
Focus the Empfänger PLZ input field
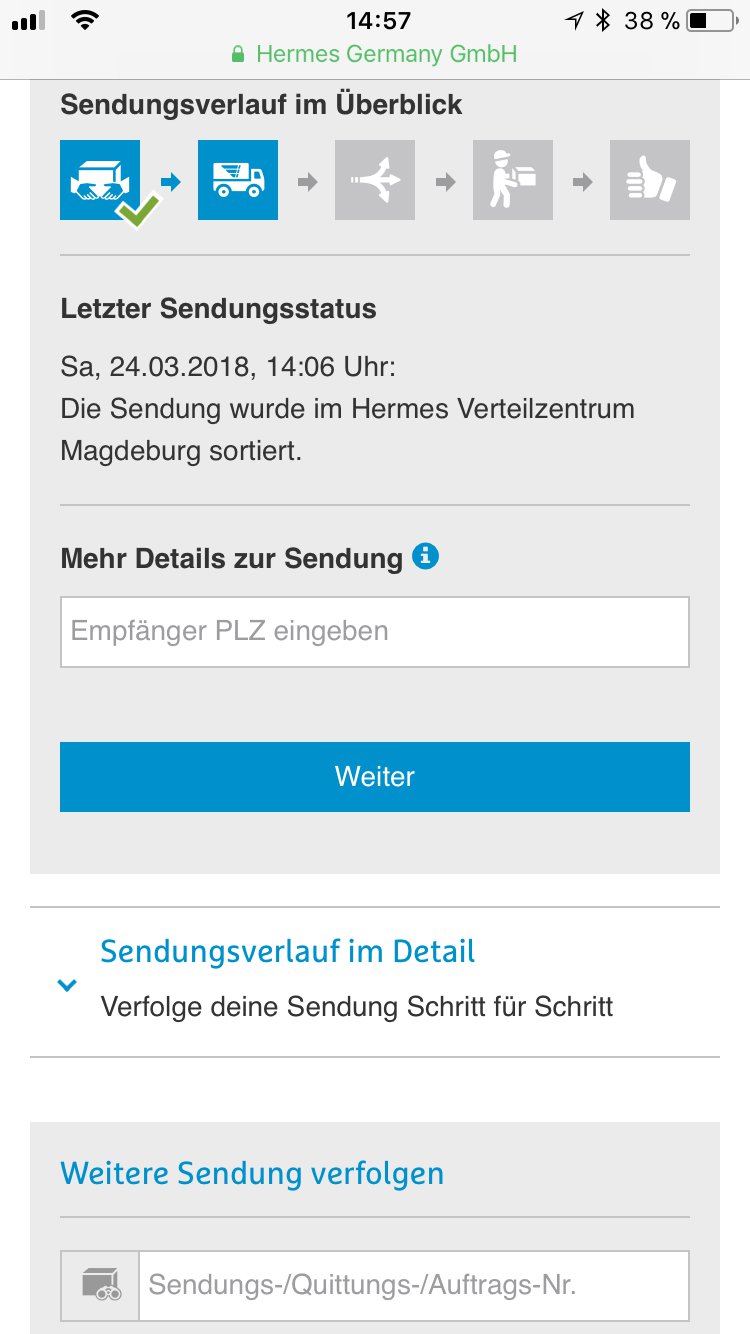coord(375,632)
